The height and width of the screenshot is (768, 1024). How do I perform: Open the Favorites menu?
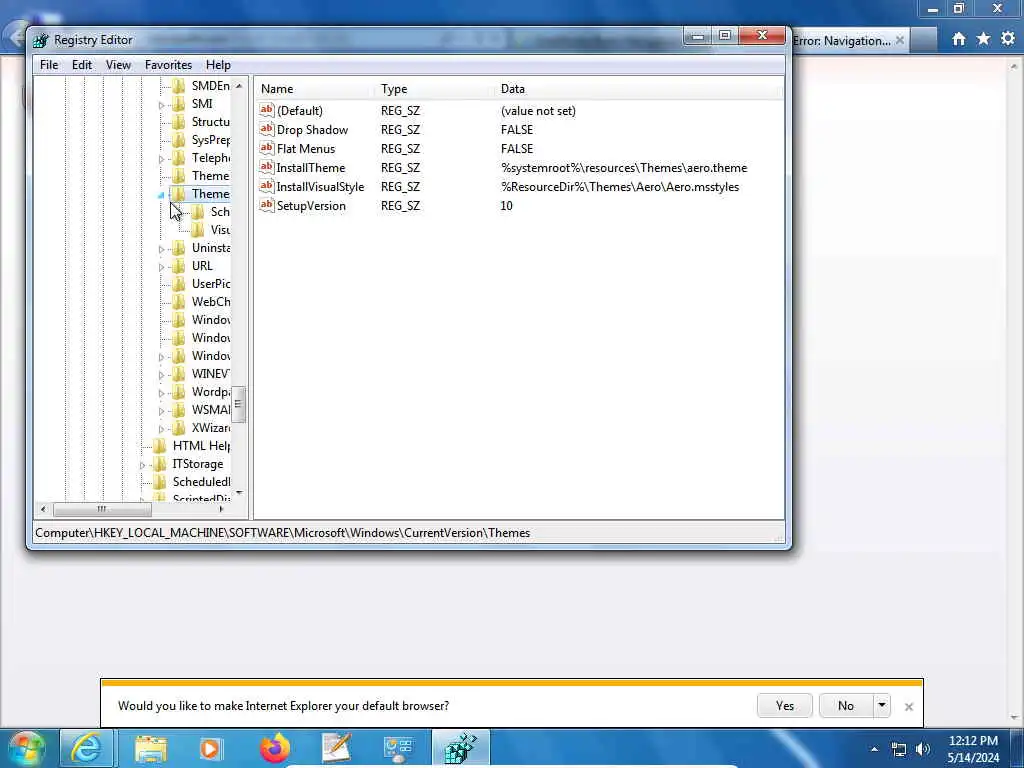pos(168,65)
